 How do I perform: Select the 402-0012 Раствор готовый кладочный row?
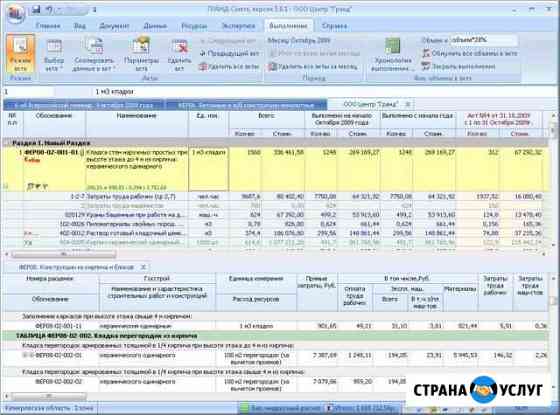pos(275,234)
